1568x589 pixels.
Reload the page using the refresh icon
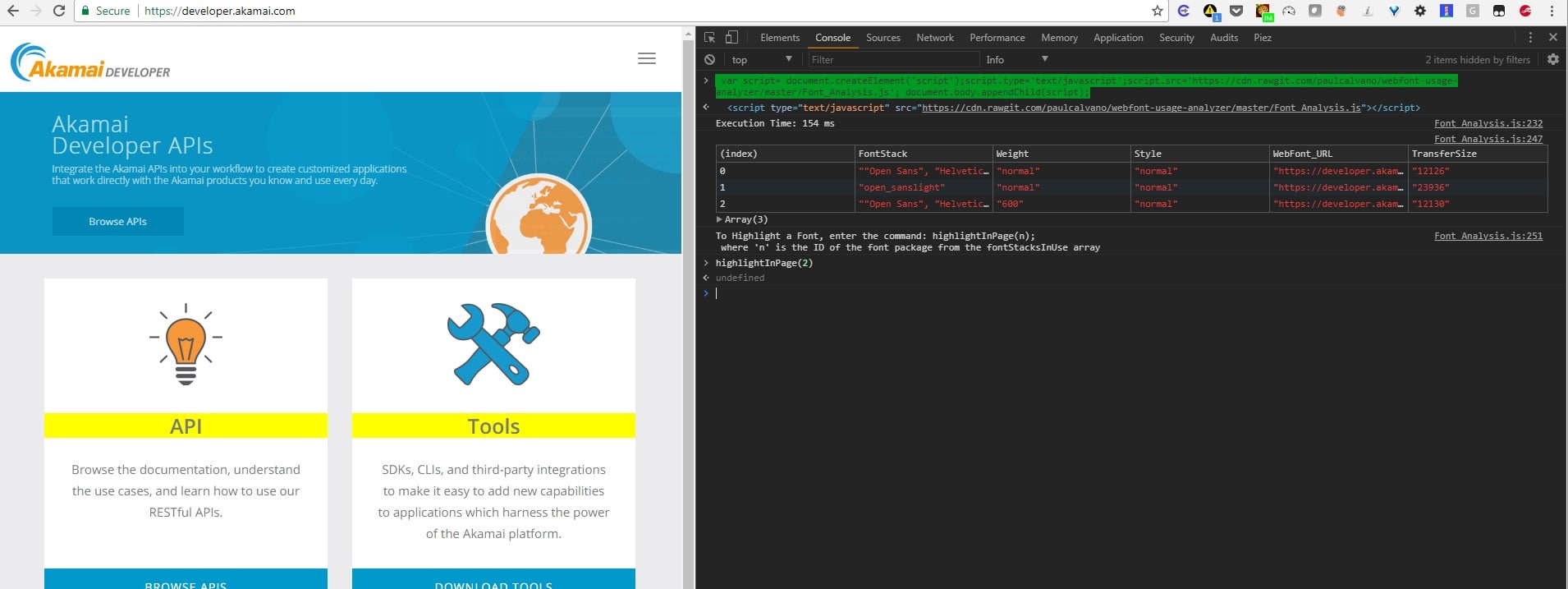(59, 11)
